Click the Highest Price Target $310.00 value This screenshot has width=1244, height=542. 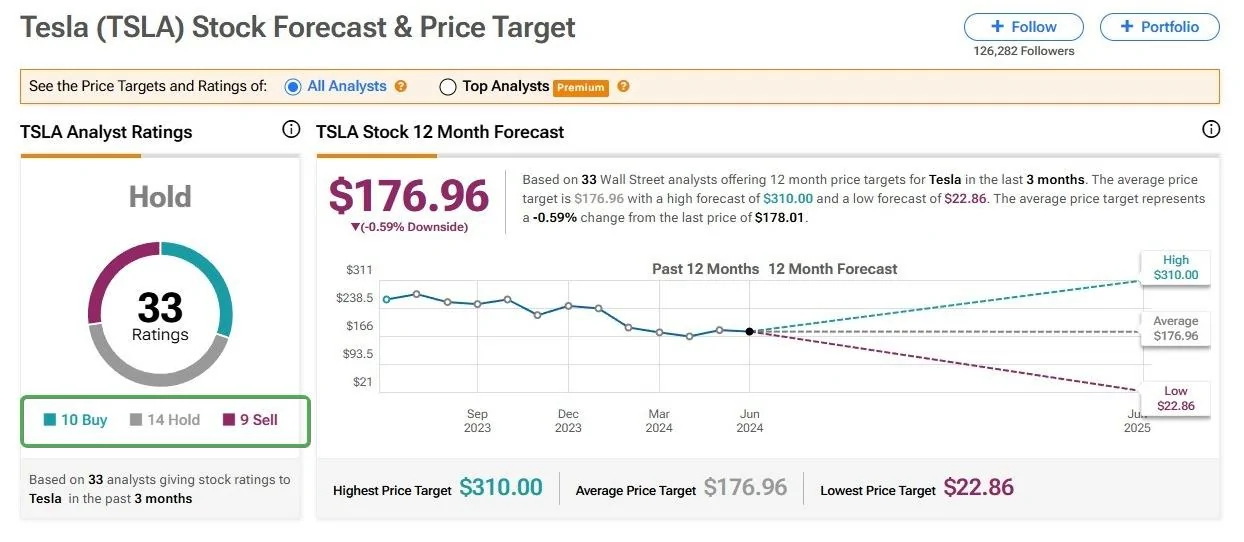coord(501,488)
